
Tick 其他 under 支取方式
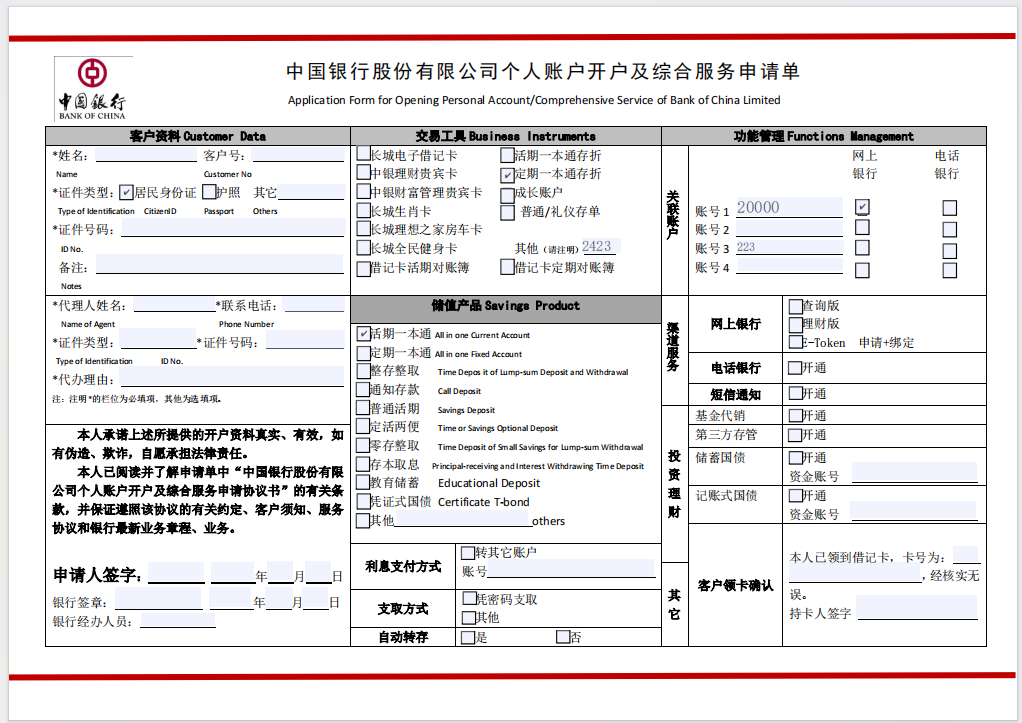tap(469, 617)
